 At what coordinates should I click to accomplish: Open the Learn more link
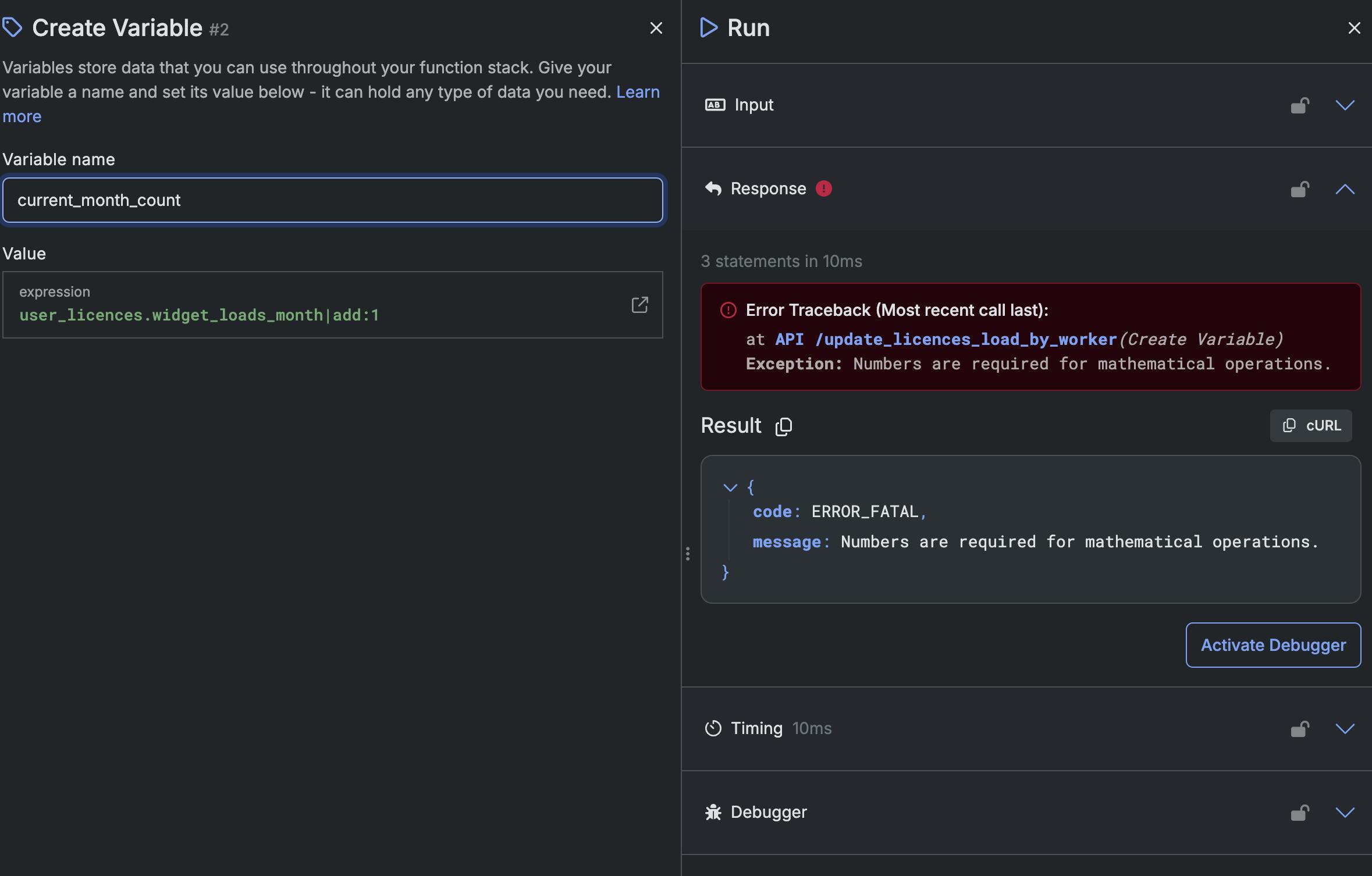[x=638, y=92]
